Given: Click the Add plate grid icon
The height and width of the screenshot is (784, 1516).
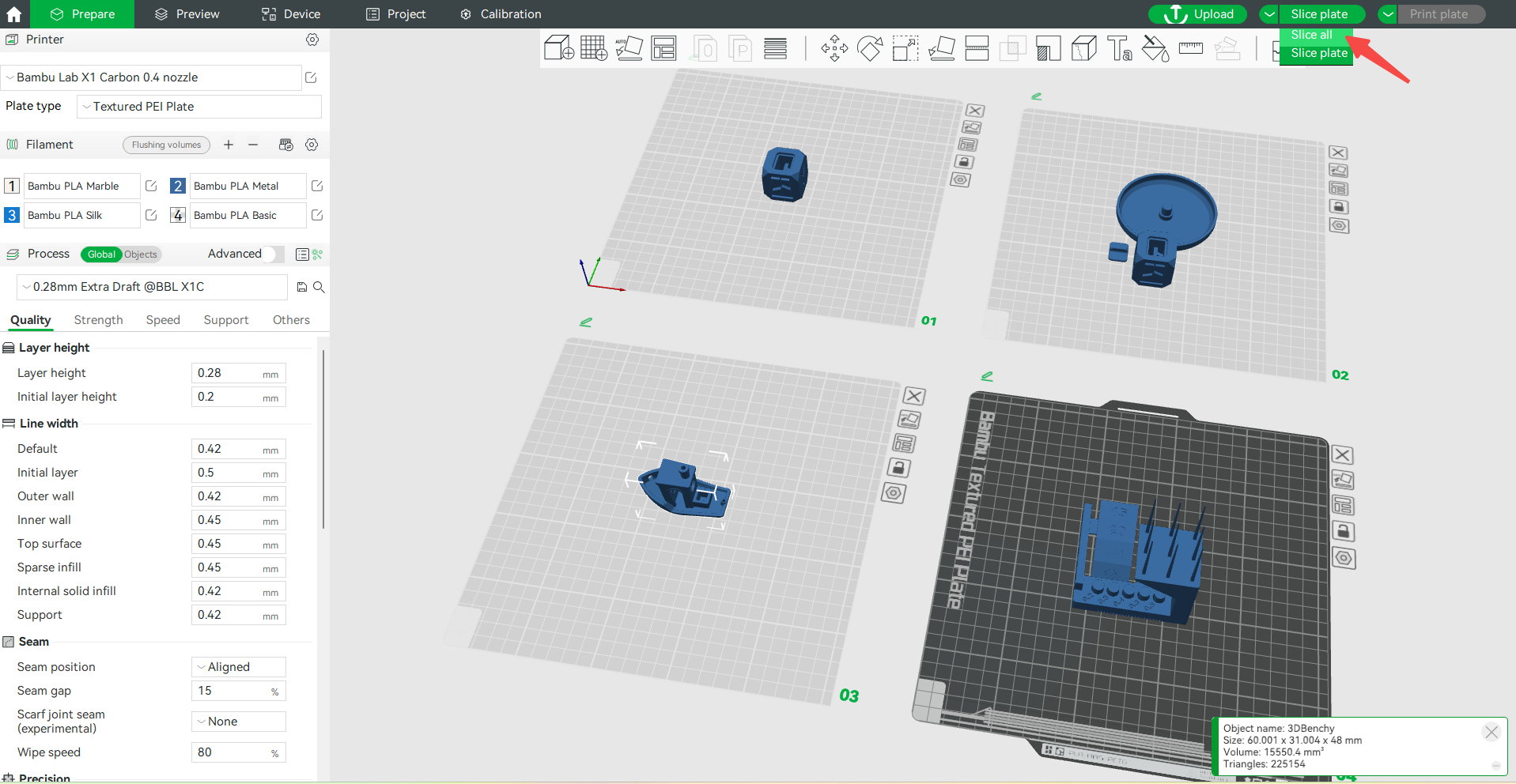Looking at the screenshot, I should pyautogui.click(x=593, y=47).
